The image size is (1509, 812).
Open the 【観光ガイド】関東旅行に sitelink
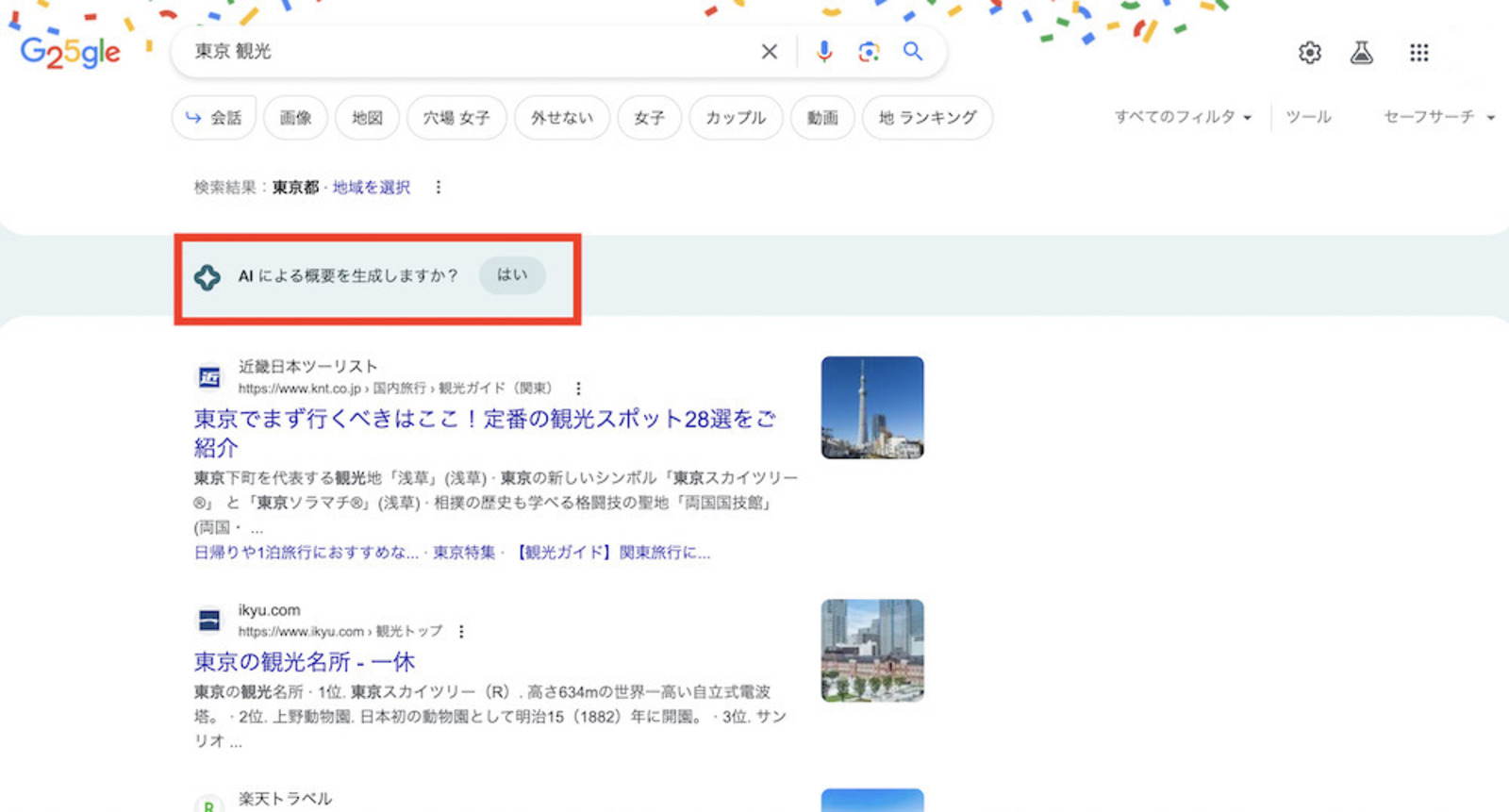coord(613,553)
